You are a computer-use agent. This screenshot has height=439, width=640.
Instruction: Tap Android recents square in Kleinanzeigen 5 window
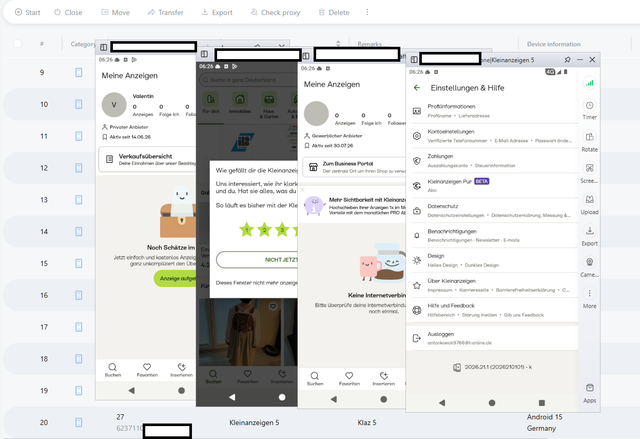[542, 403]
